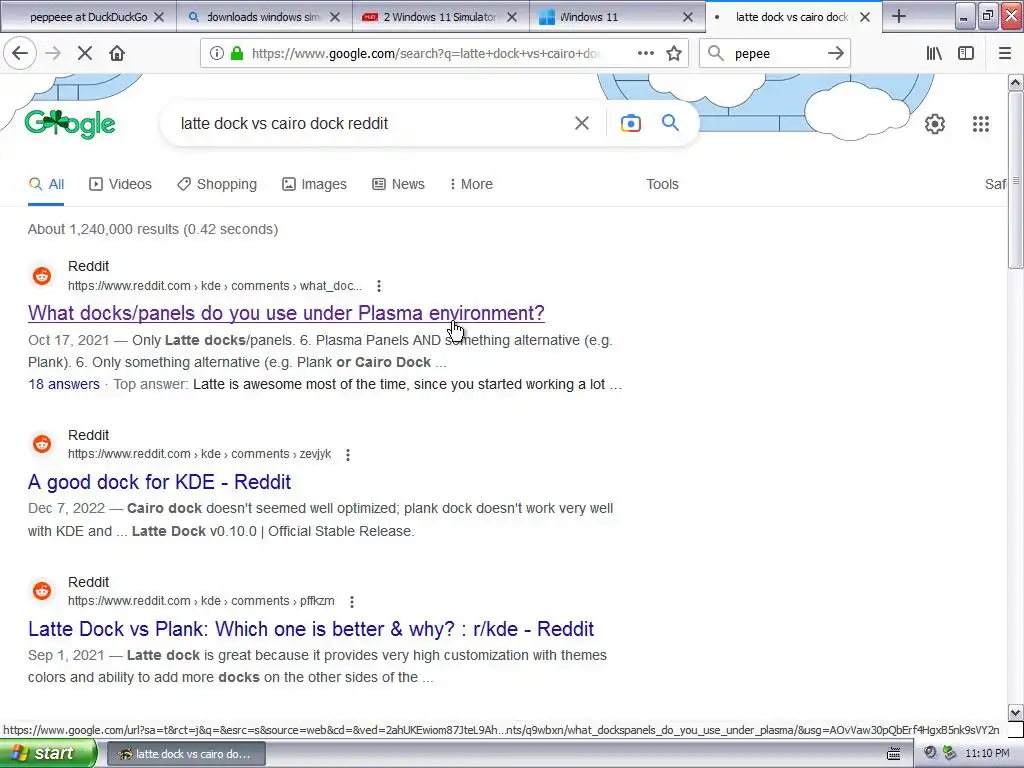Image resolution: width=1024 pixels, height=768 pixels.
Task: Switch to 2 Windows 11 Simulator tab
Action: 440,17
